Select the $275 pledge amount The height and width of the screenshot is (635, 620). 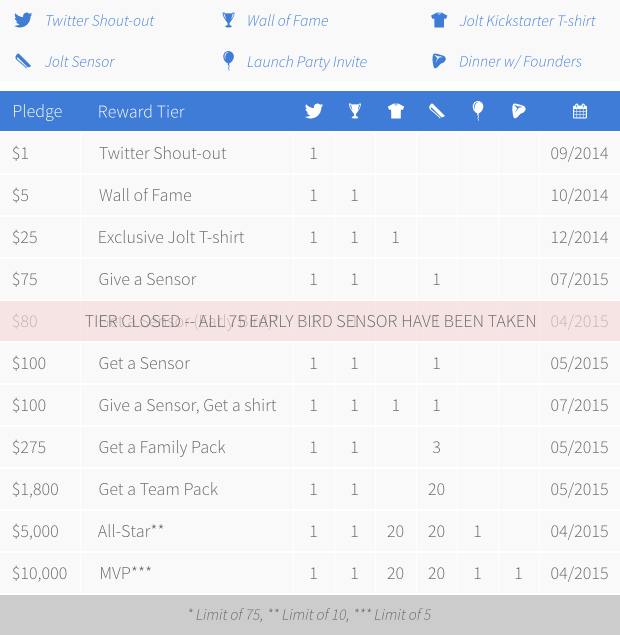(29, 447)
